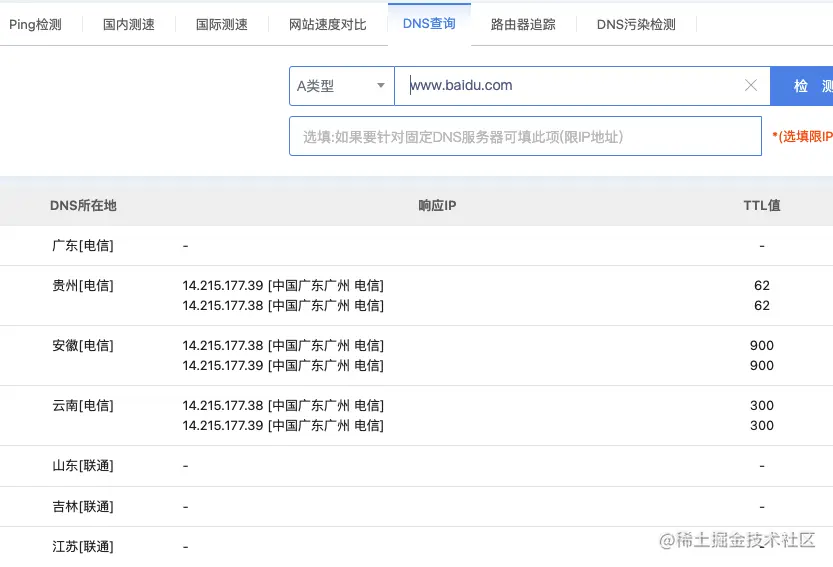Select the 吉林[联通] row label

(83, 506)
